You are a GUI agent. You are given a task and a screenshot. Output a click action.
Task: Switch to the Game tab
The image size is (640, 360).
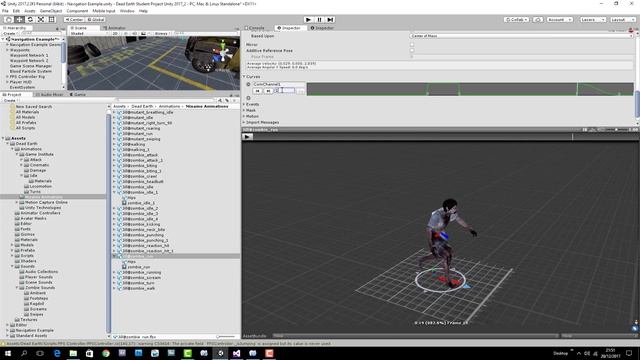coord(78,95)
